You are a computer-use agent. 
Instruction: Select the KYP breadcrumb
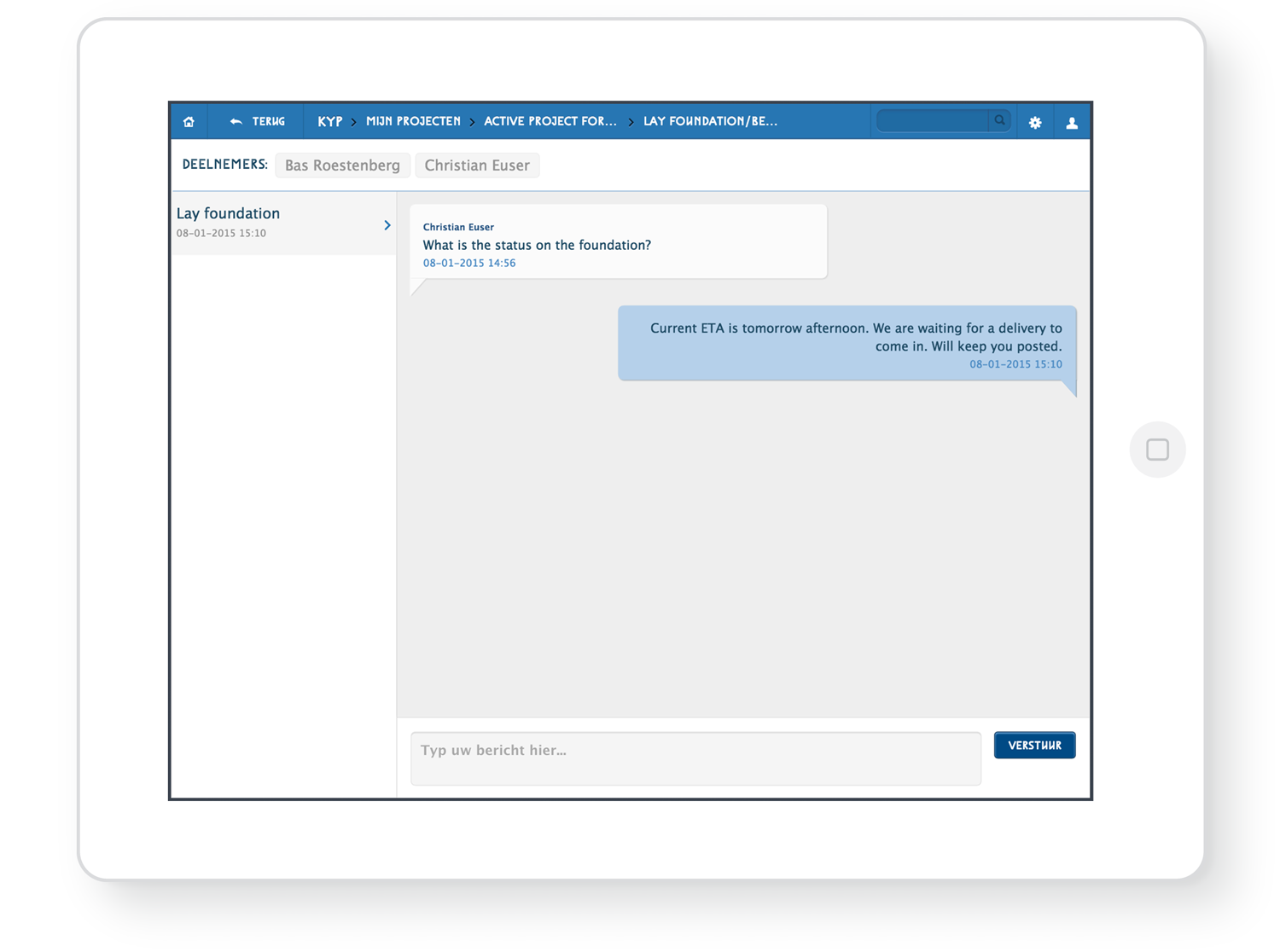pyautogui.click(x=329, y=122)
